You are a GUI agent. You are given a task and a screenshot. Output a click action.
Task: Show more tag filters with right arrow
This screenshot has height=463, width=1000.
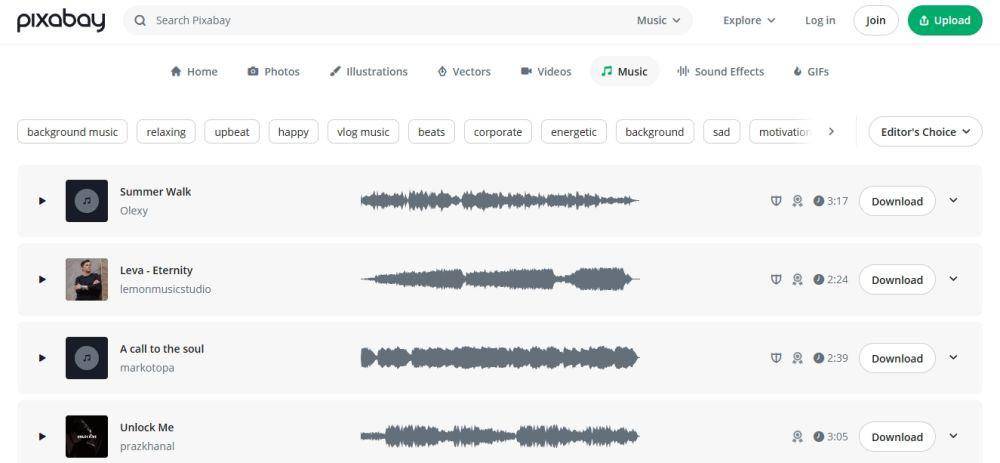pos(830,131)
